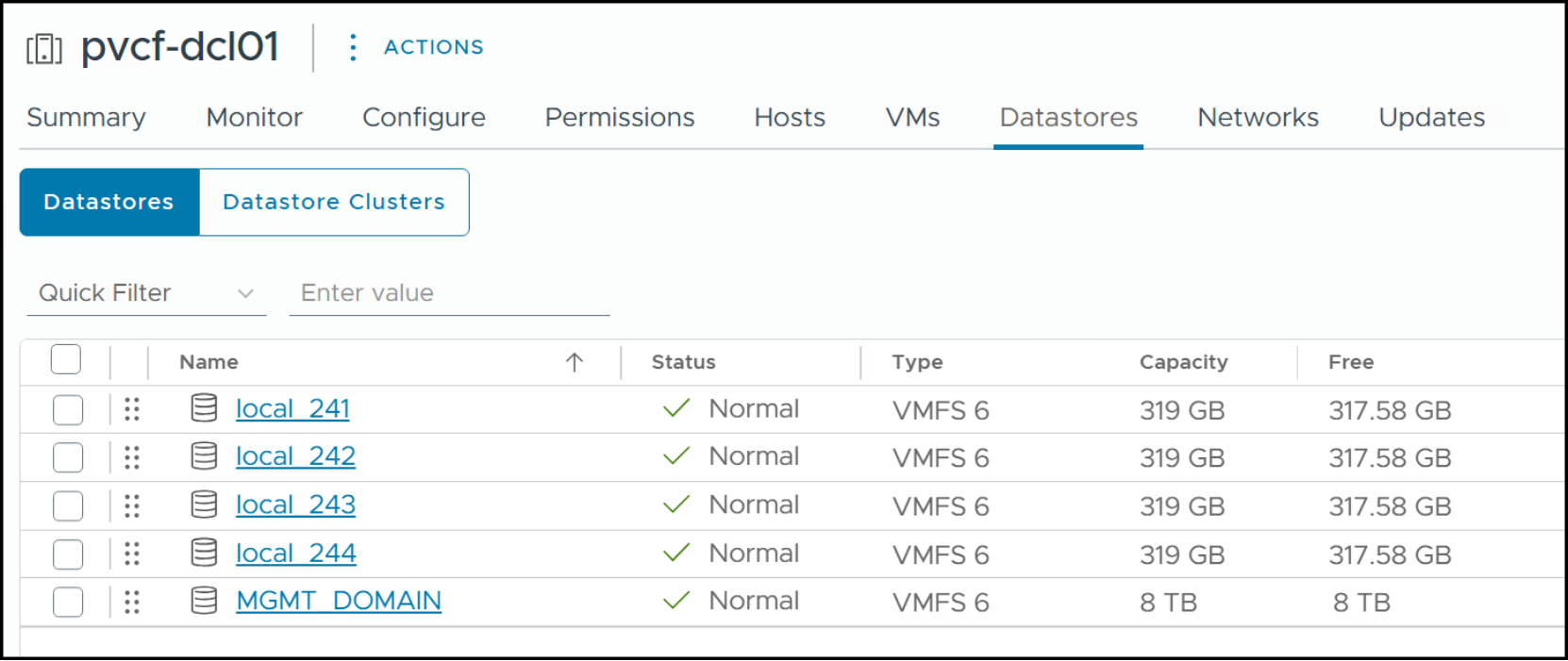Open the Summary tab

pyautogui.click(x=86, y=118)
